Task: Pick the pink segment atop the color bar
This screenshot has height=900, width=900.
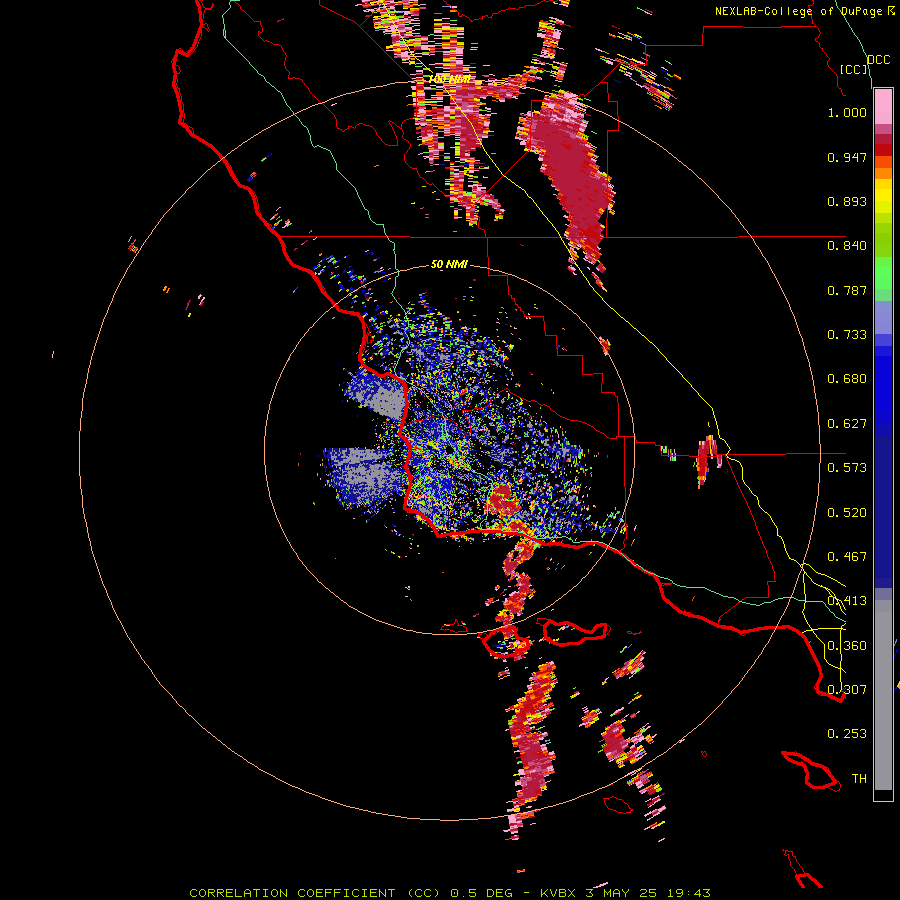Action: coord(883,107)
